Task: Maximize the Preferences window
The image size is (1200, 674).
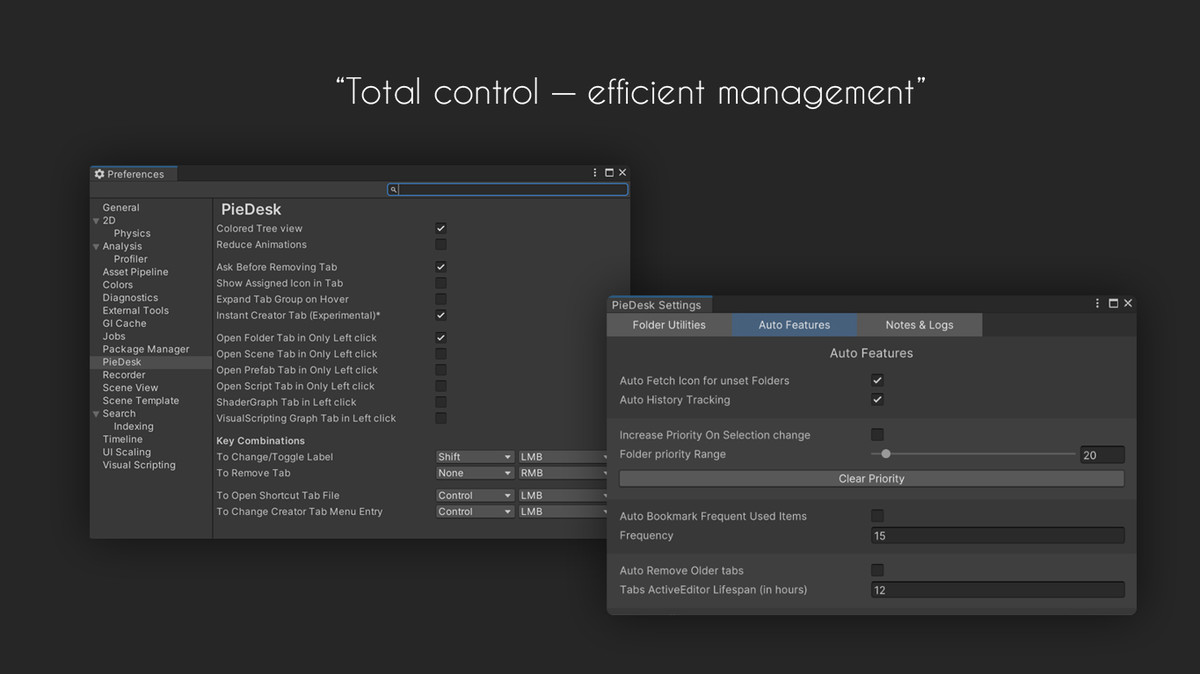Action: [609, 173]
